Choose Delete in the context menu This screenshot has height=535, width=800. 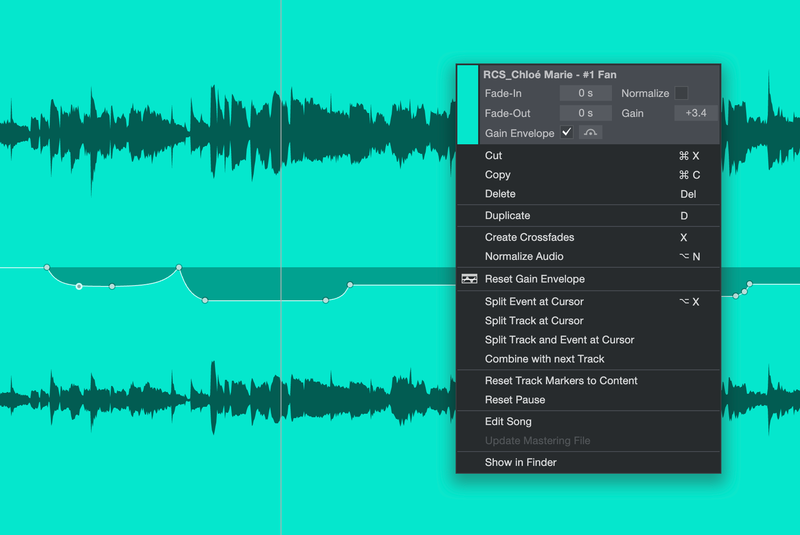point(500,194)
